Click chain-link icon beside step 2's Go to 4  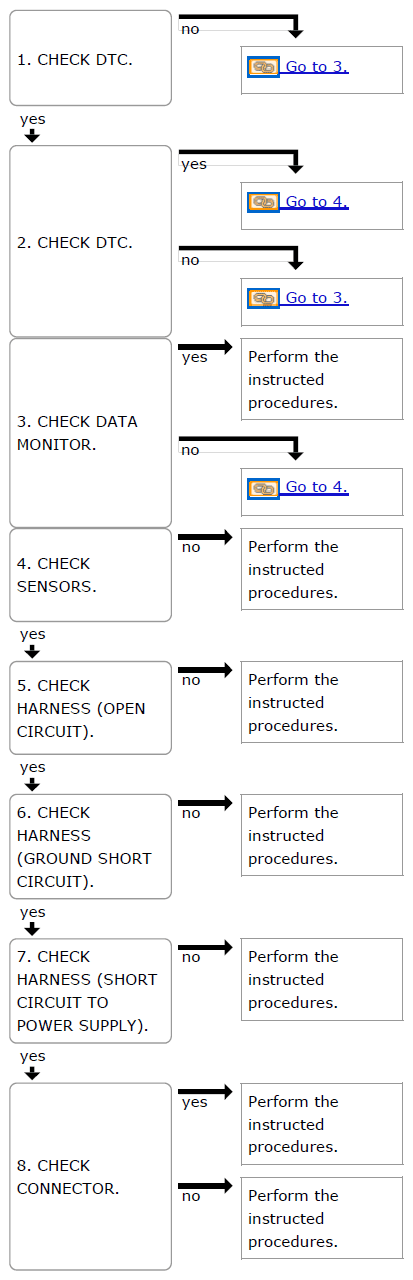click(263, 202)
